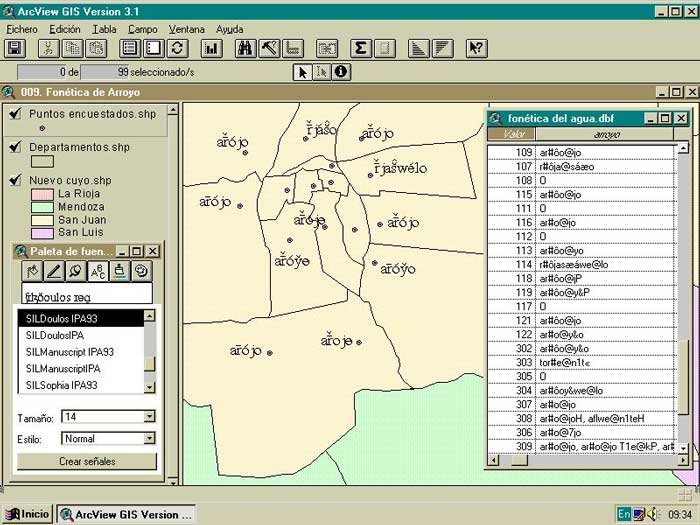Click the context Help arrow-question icon
Viewport: 700px width, 525px height.
tap(476, 49)
